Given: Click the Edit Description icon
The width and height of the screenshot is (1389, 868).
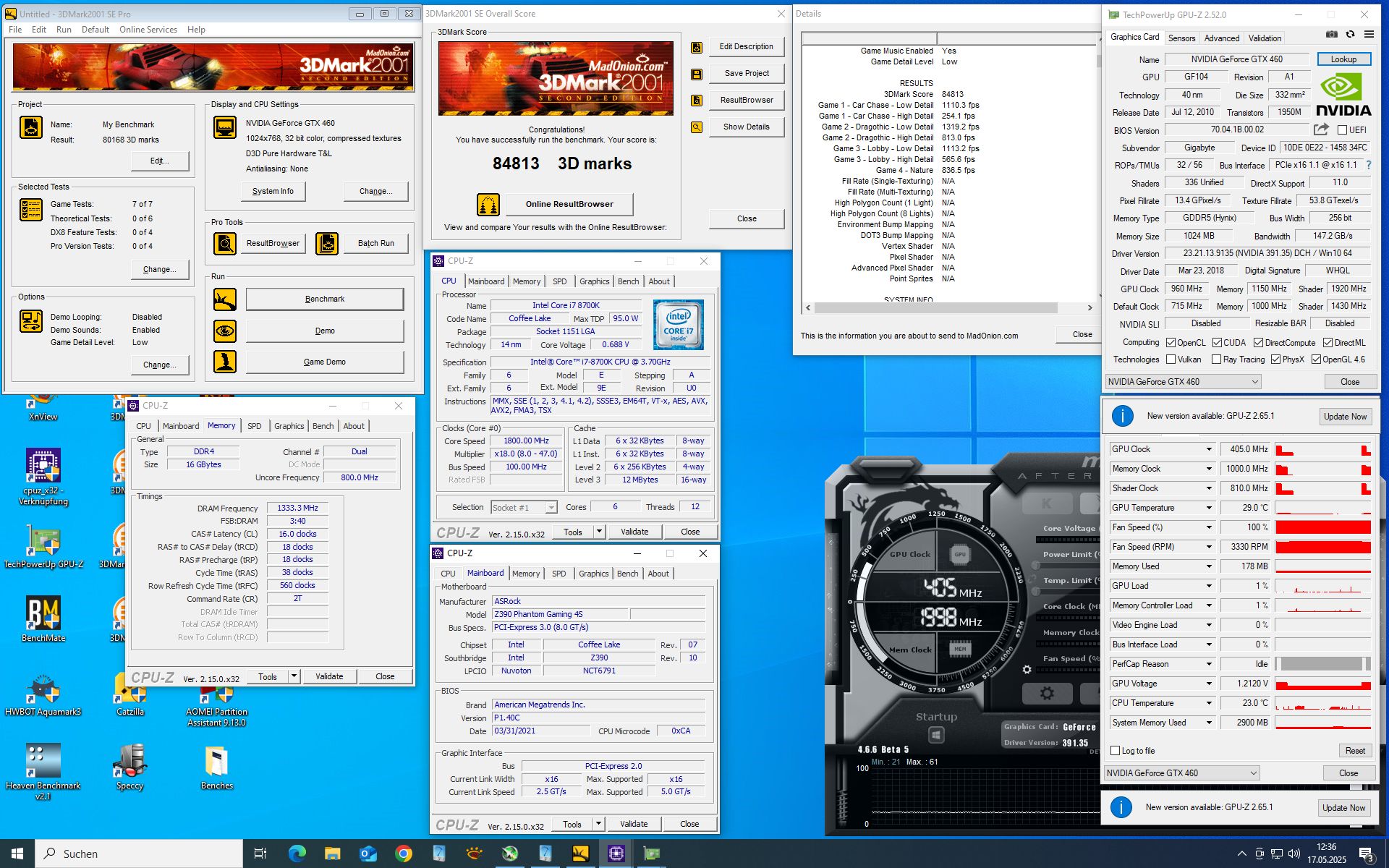Looking at the screenshot, I should 697,47.
